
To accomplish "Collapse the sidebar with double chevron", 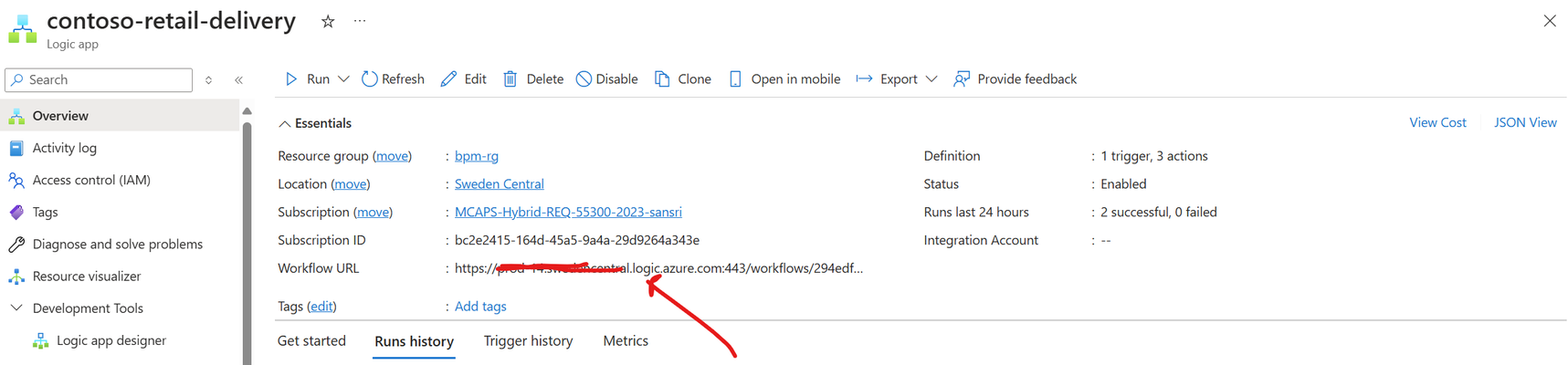I will 239,80.
